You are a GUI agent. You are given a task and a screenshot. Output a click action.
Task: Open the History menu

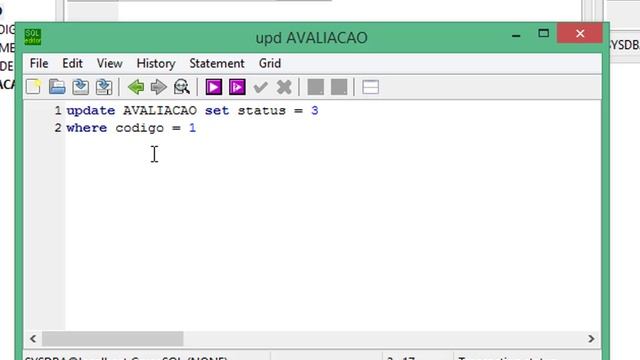156,64
